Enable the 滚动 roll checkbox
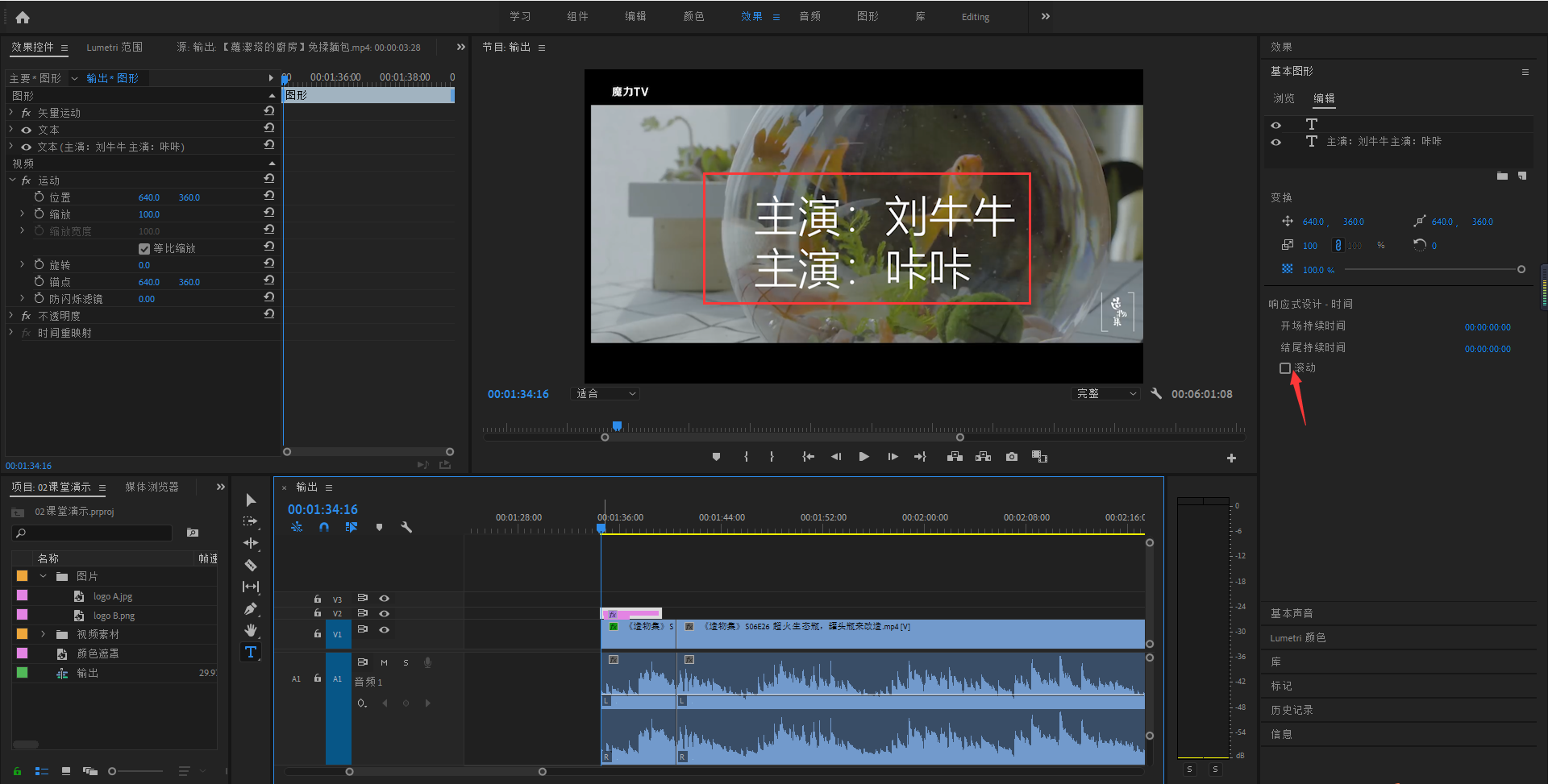This screenshot has height=784, width=1548. (1285, 368)
